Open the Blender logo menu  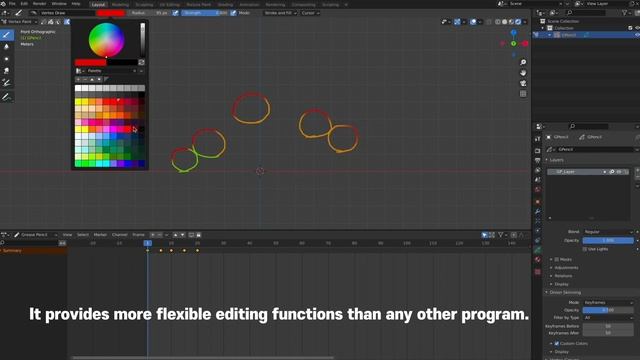[x=4, y=4]
